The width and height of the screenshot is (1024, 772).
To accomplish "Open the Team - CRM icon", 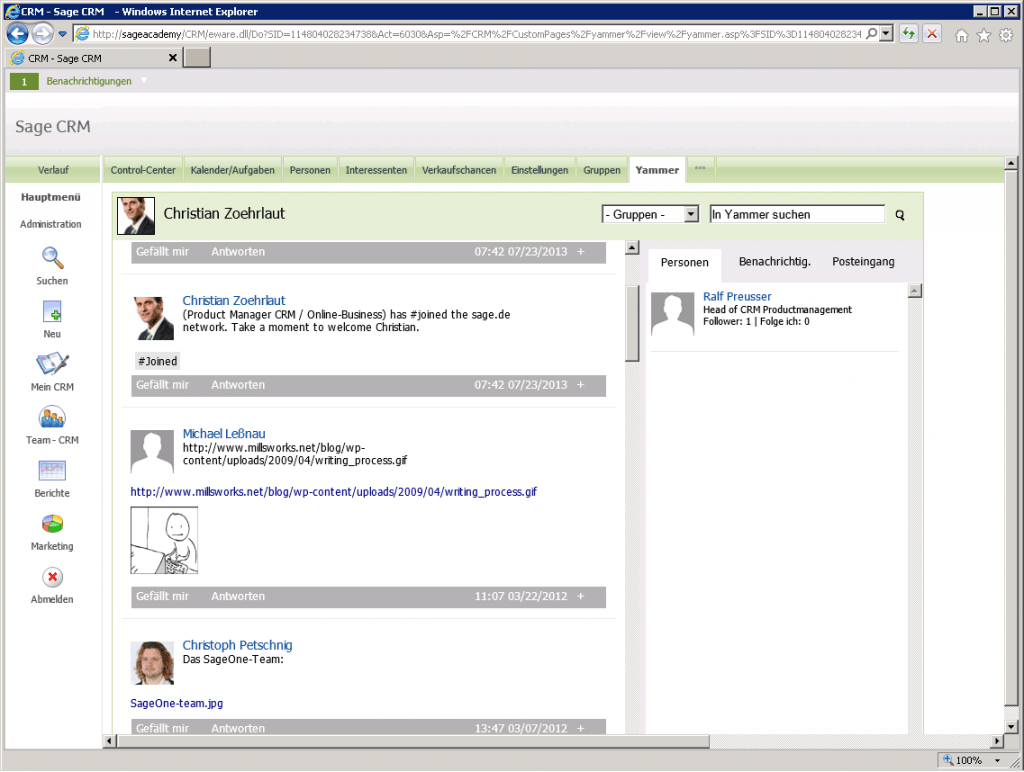I will (52, 417).
